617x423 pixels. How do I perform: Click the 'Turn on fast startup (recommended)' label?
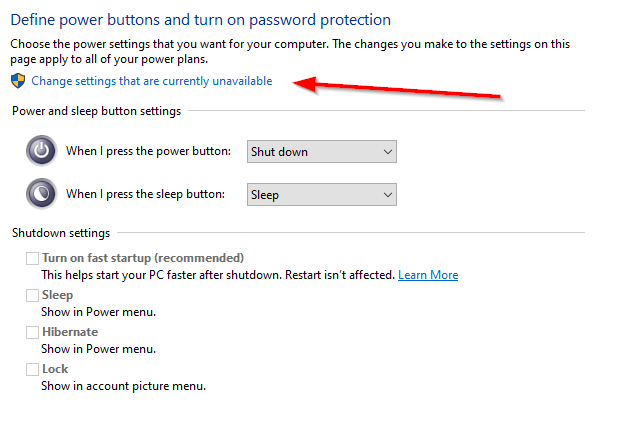click(x=143, y=258)
